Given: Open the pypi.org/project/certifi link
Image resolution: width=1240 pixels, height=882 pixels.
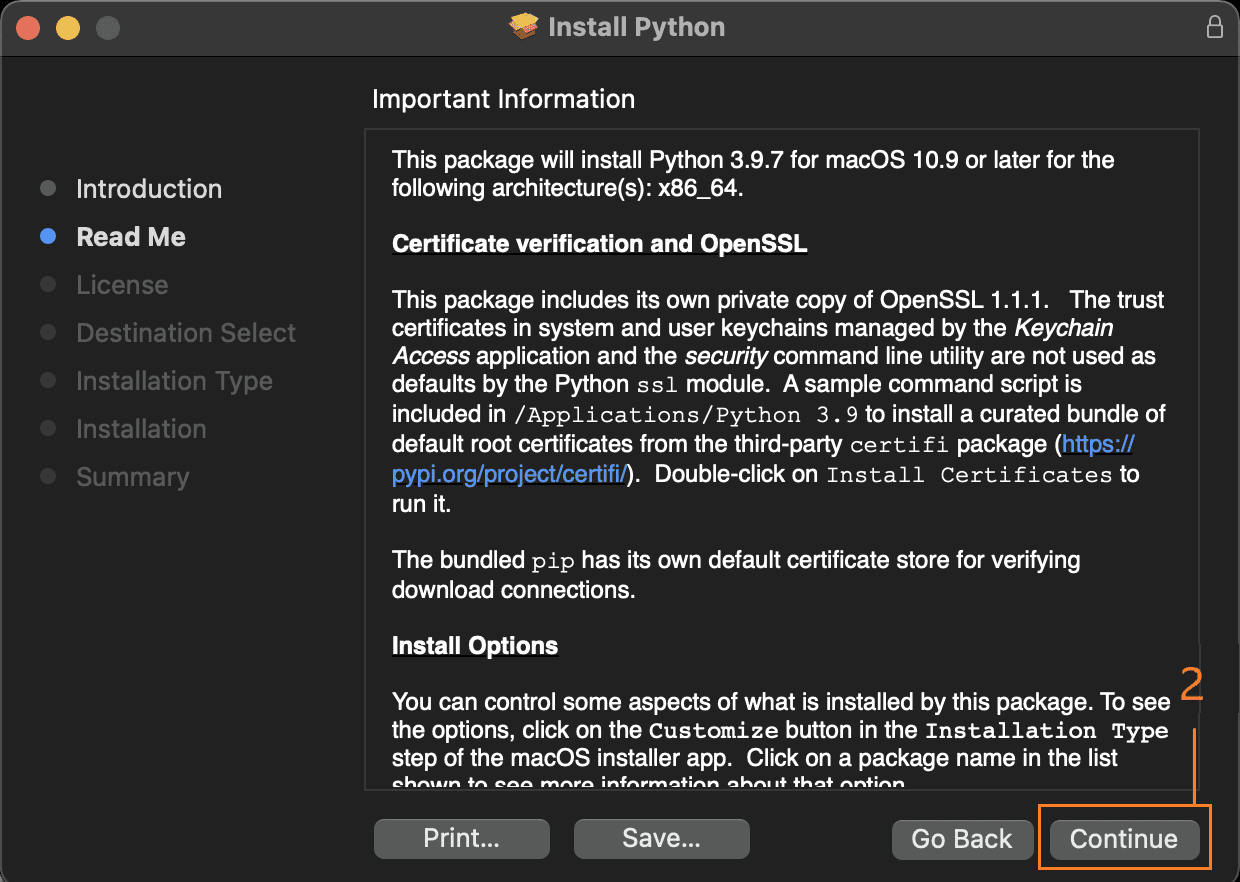Looking at the screenshot, I should point(510,474).
